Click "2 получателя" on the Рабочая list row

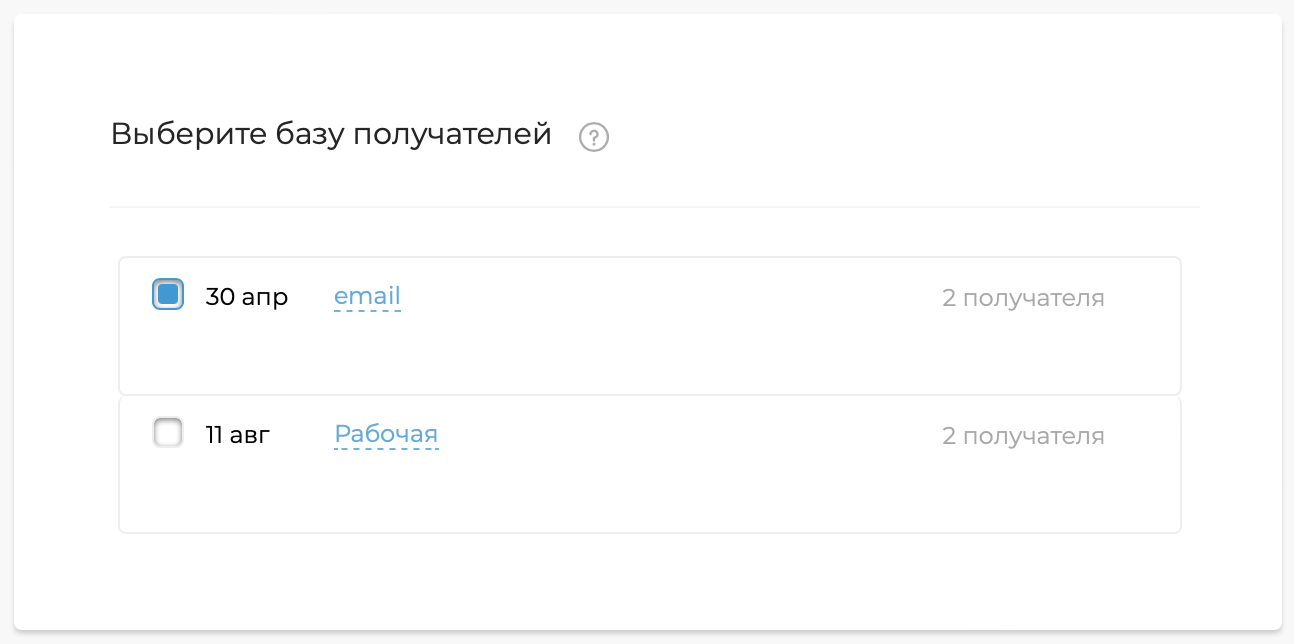[x=1023, y=435]
